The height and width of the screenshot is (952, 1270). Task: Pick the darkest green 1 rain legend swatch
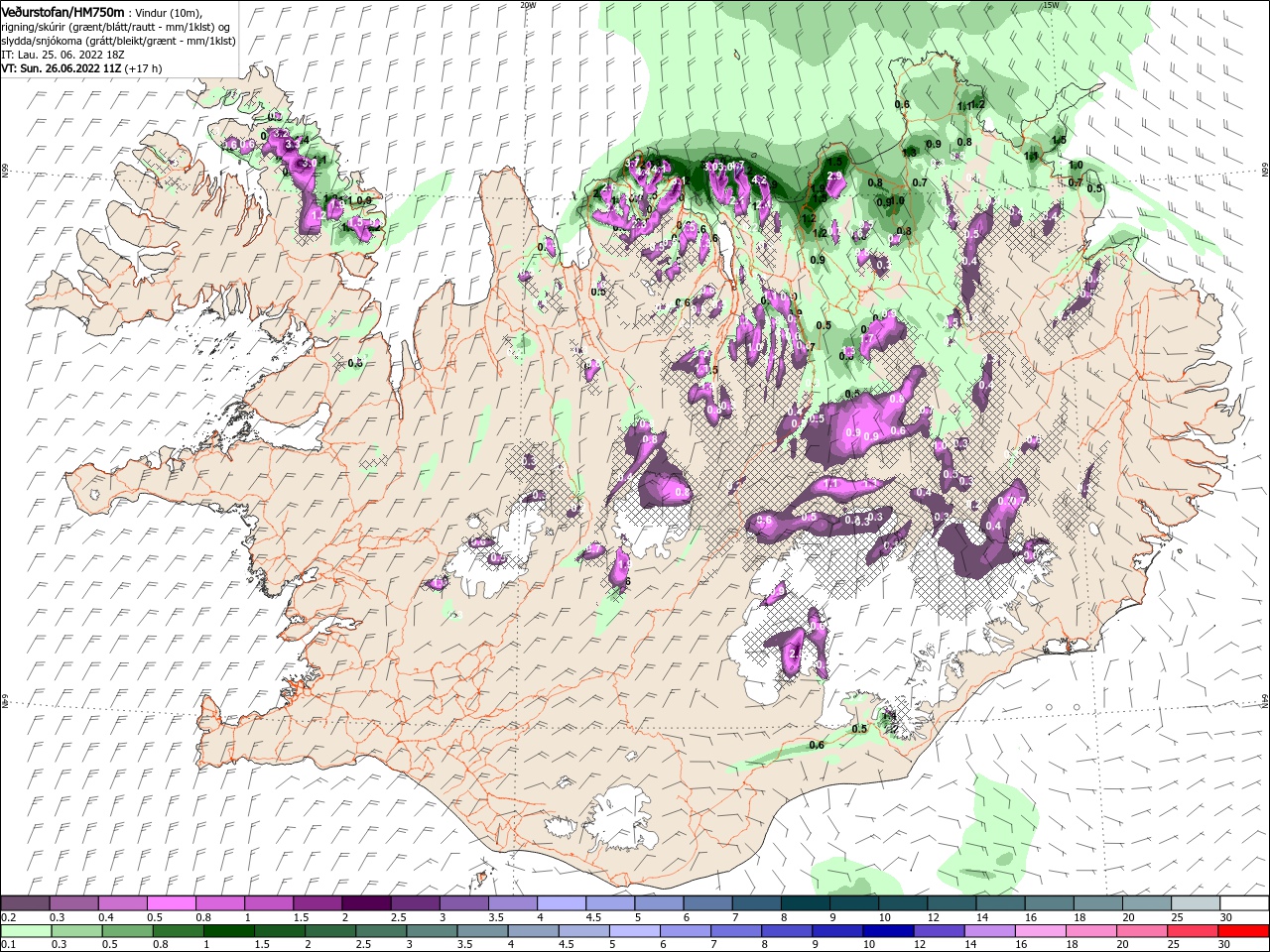pos(228,931)
